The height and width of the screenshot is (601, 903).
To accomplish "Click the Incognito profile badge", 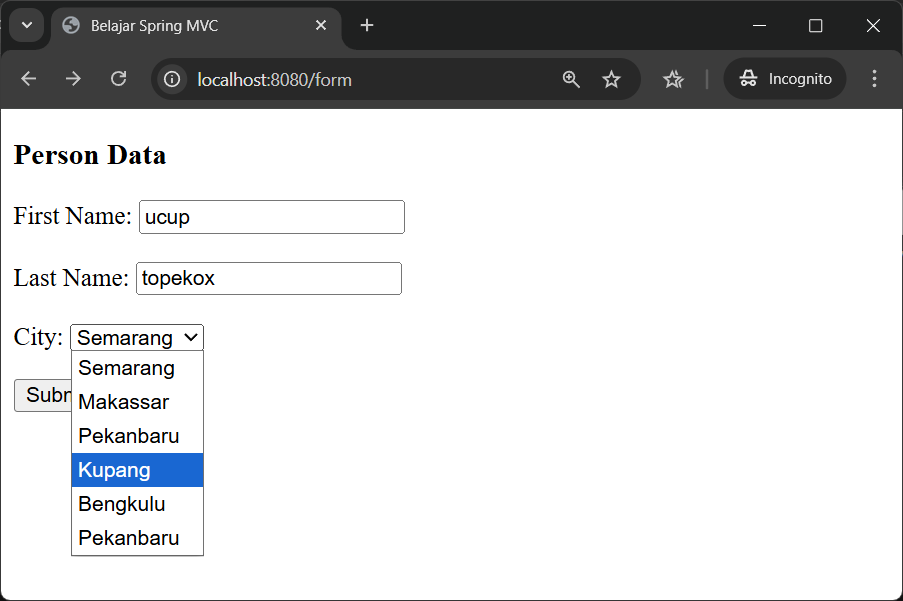I will tap(784, 78).
